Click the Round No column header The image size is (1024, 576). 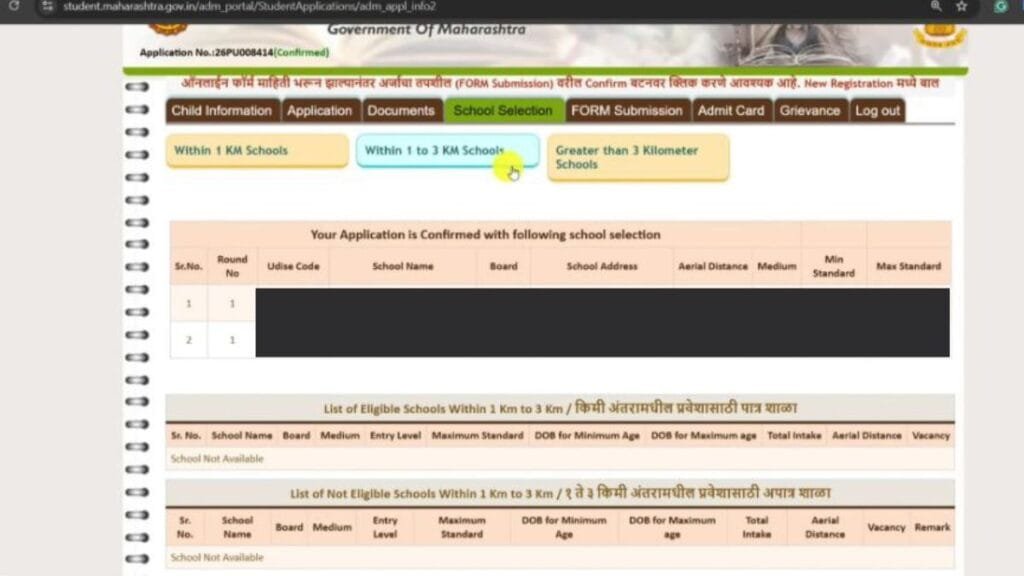coord(232,266)
